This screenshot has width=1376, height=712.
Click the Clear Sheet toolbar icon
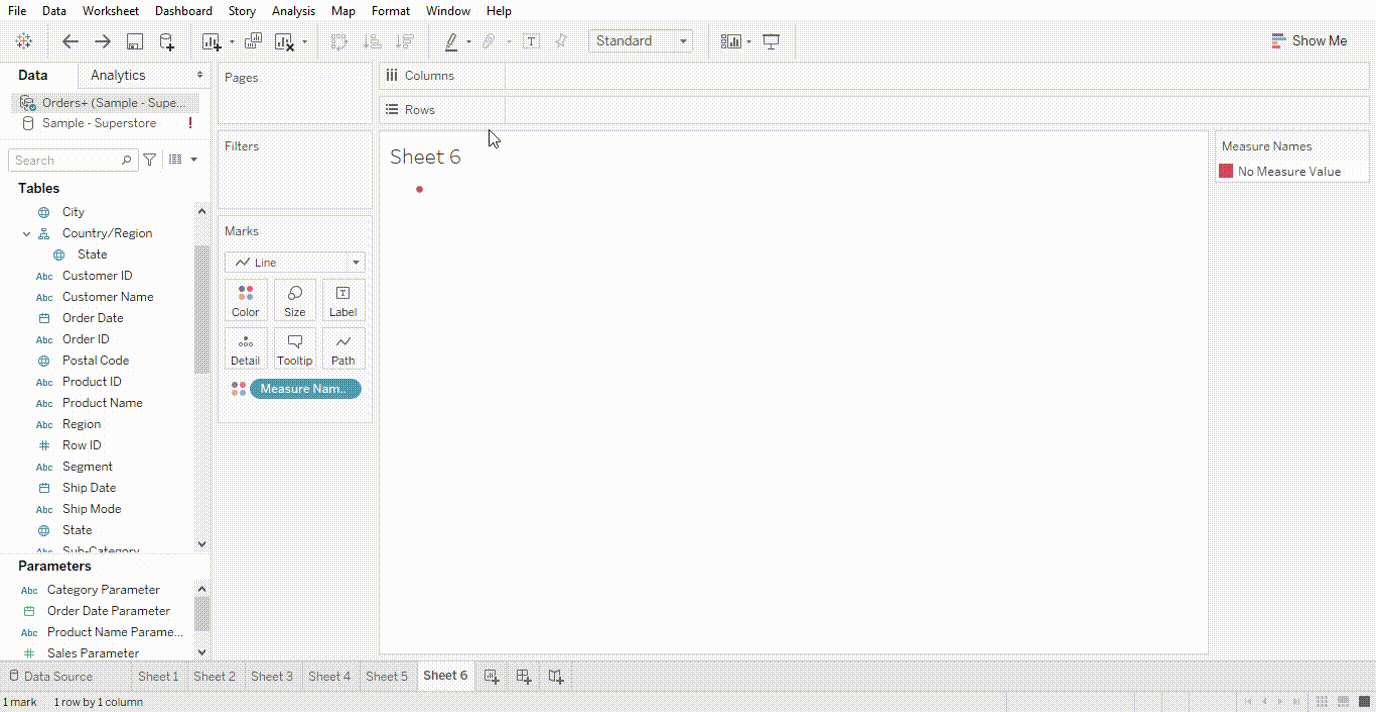click(285, 41)
